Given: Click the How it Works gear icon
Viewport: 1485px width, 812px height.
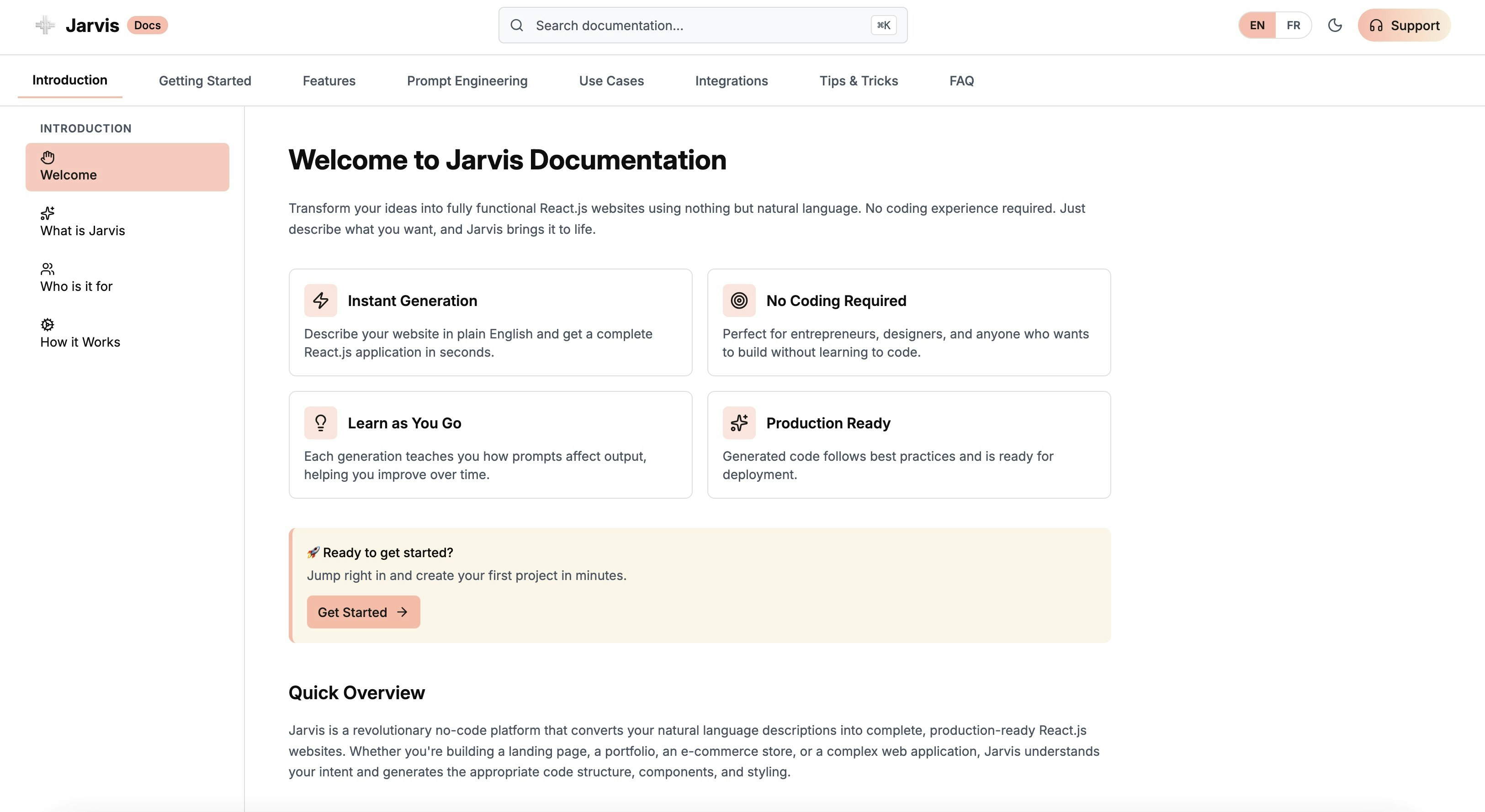Looking at the screenshot, I should click(48, 324).
